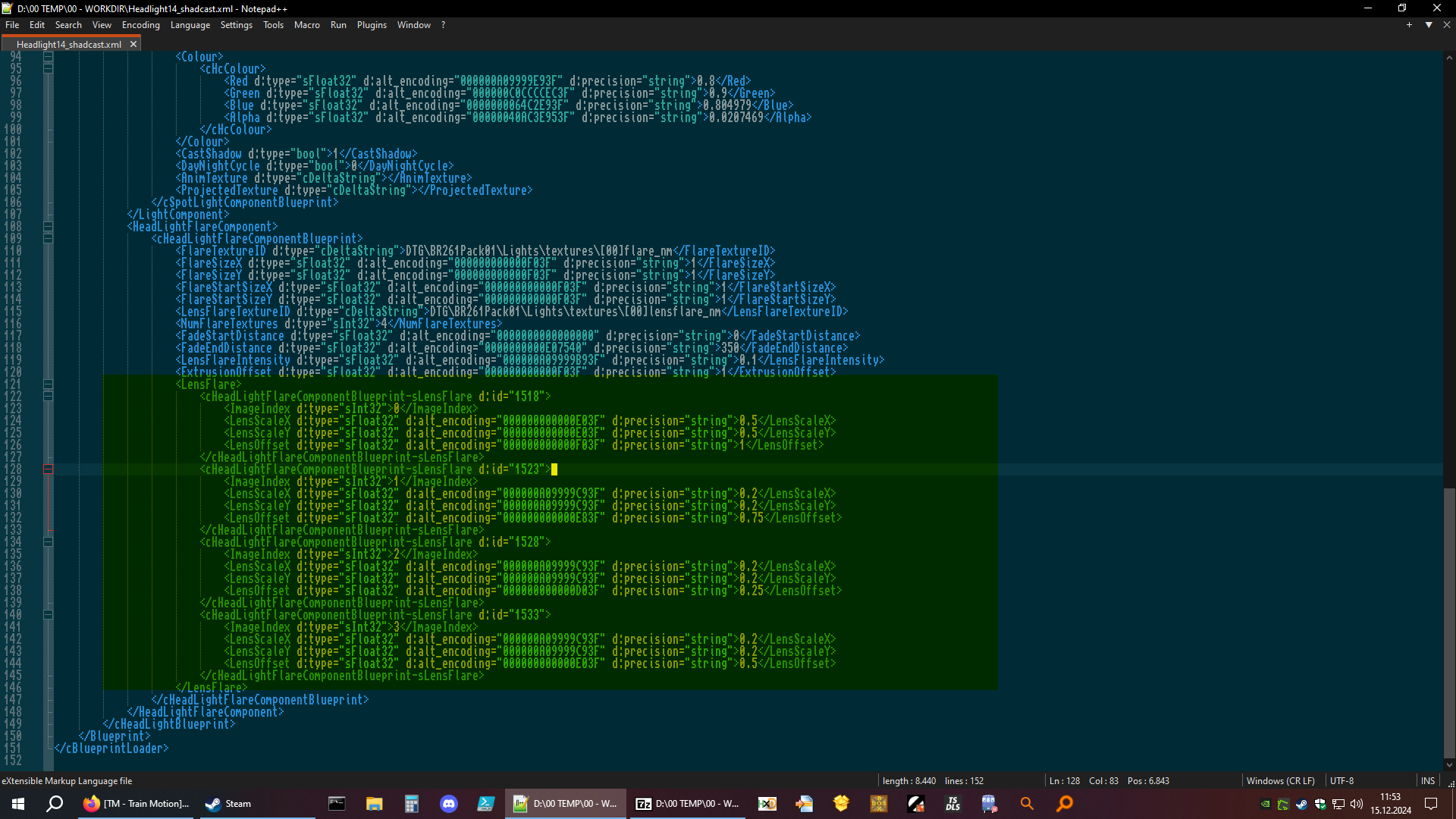Open the document list dropdown arrow

[x=1429, y=25]
